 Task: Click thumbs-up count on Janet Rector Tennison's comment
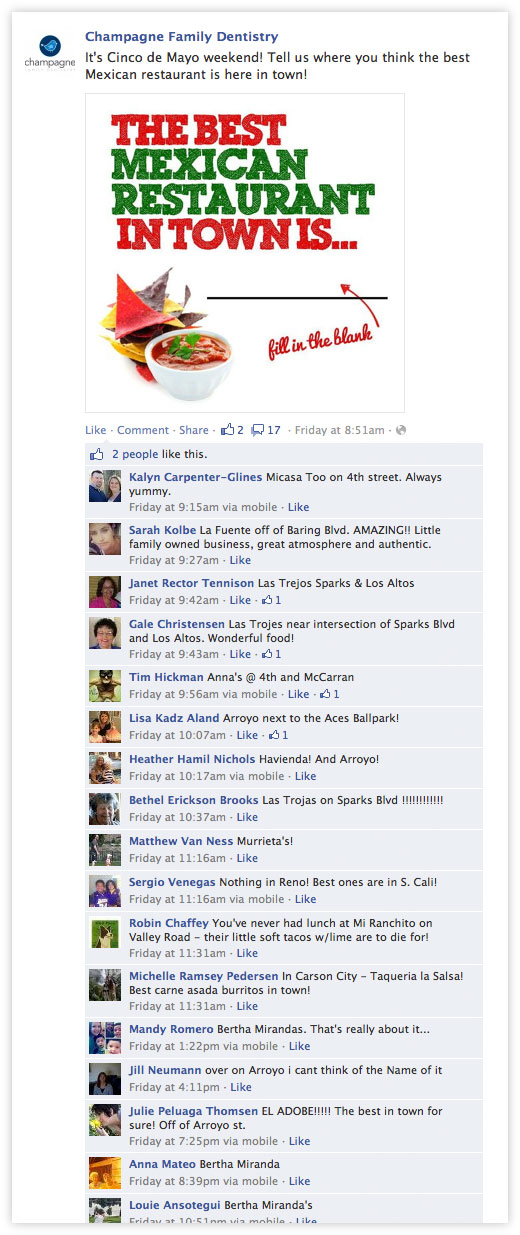[x=271, y=600]
